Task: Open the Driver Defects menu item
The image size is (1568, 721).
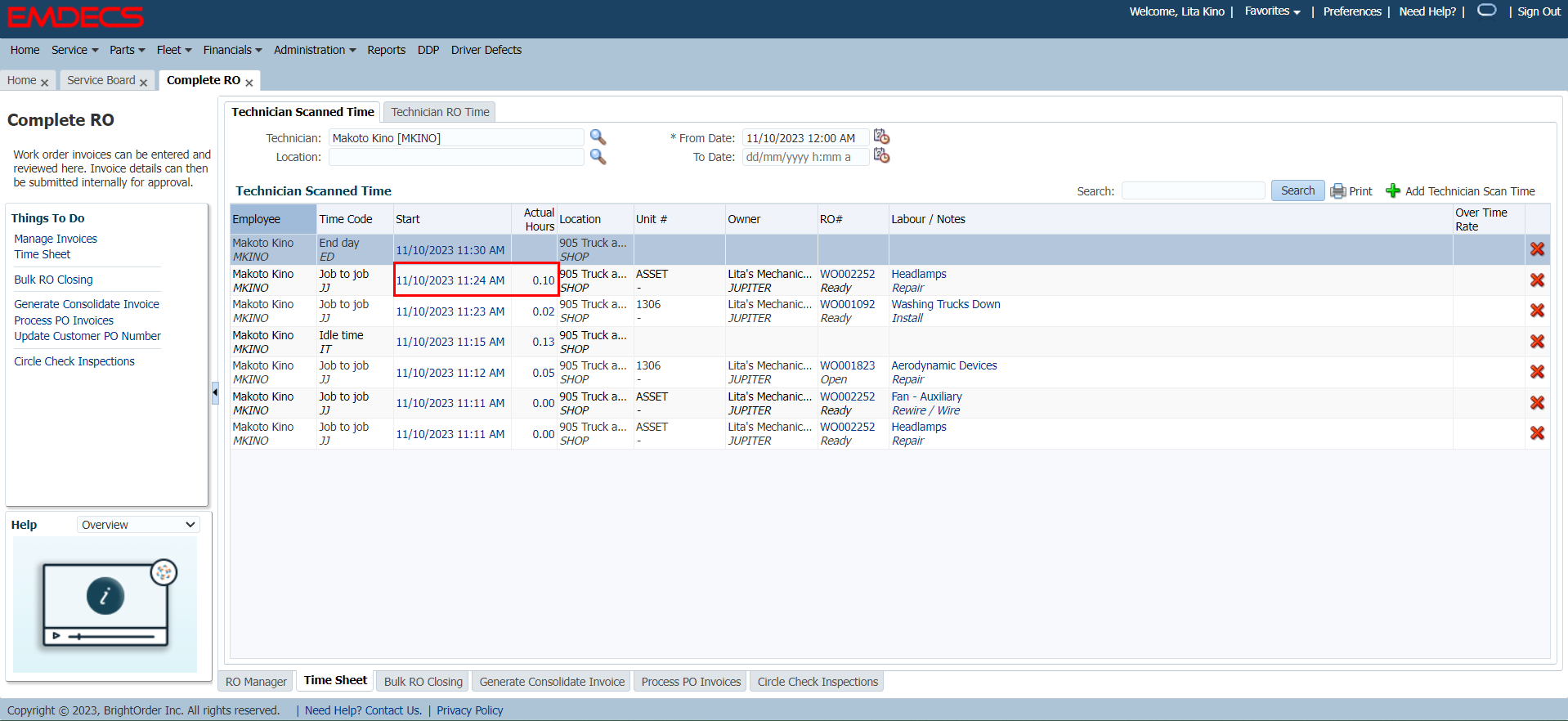Action: pyautogui.click(x=486, y=50)
